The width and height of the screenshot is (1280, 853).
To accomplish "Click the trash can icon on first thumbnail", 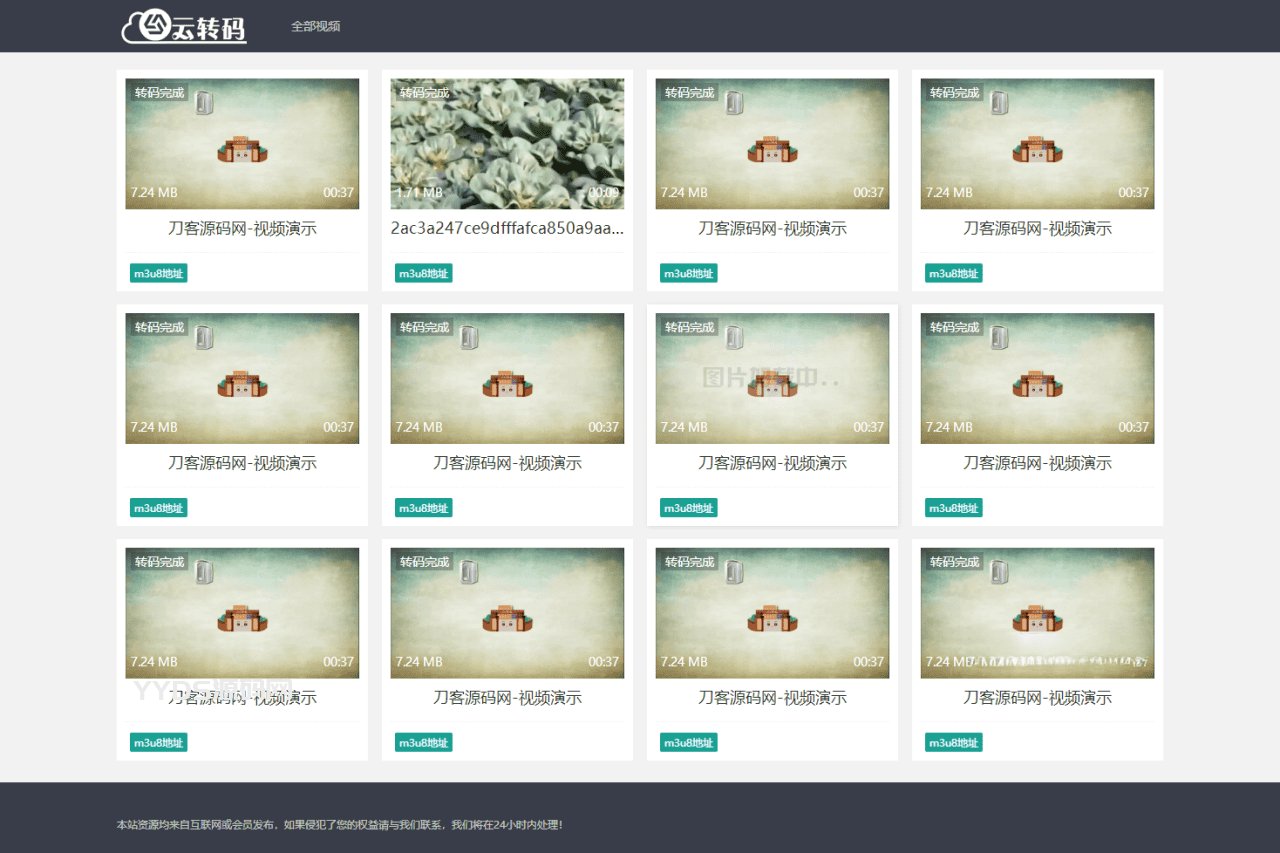I will point(204,102).
